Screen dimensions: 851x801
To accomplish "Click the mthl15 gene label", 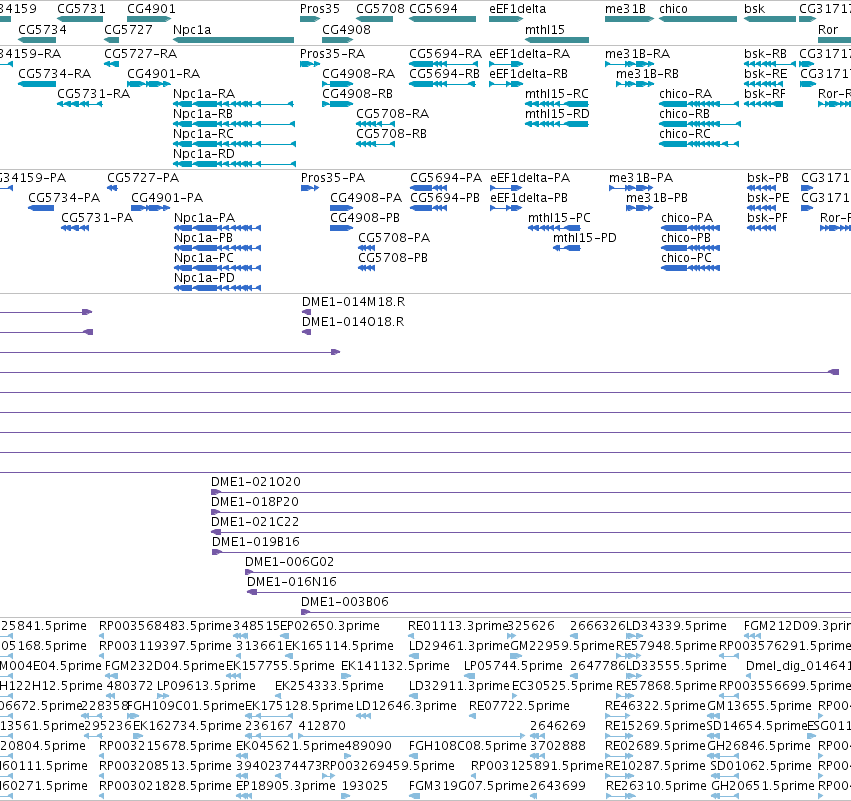I will 545,29.
